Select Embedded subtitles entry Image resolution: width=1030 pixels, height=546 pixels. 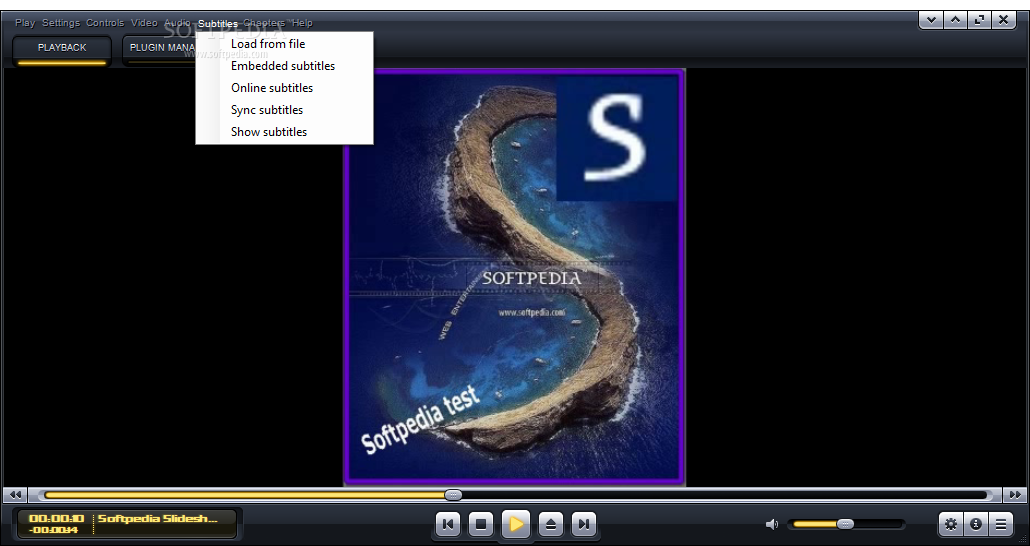284,66
